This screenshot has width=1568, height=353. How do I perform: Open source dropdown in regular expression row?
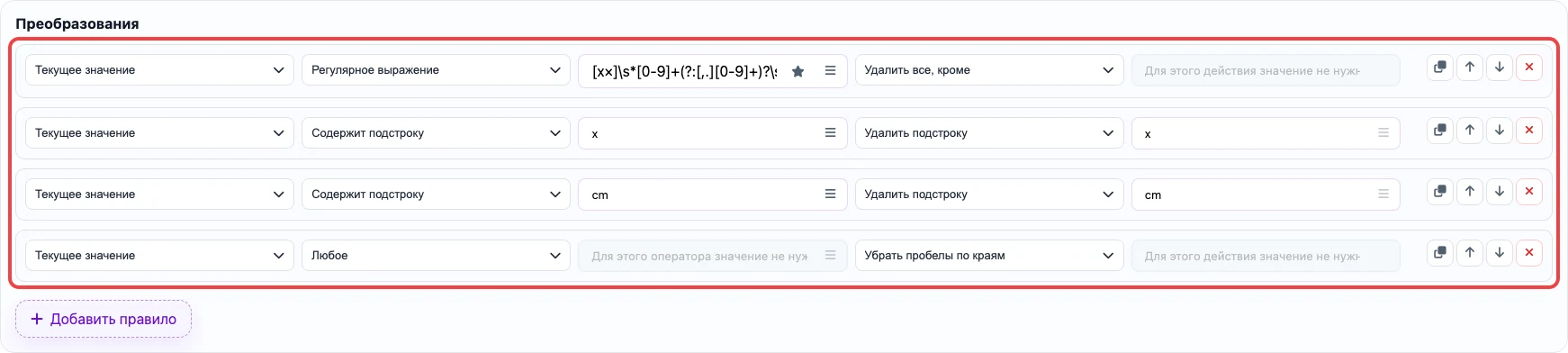click(x=159, y=70)
